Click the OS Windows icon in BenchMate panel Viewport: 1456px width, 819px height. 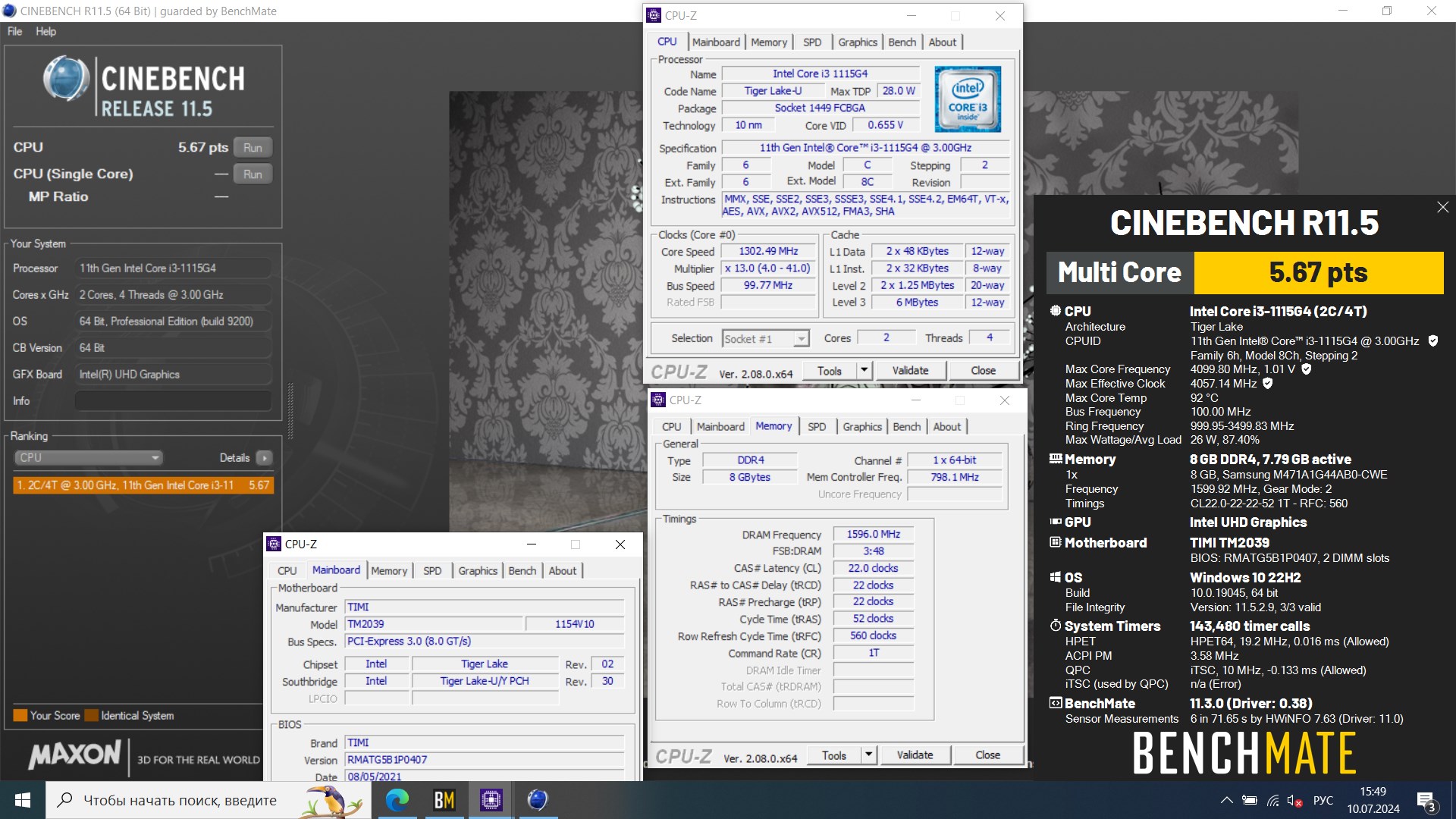[x=1055, y=577]
